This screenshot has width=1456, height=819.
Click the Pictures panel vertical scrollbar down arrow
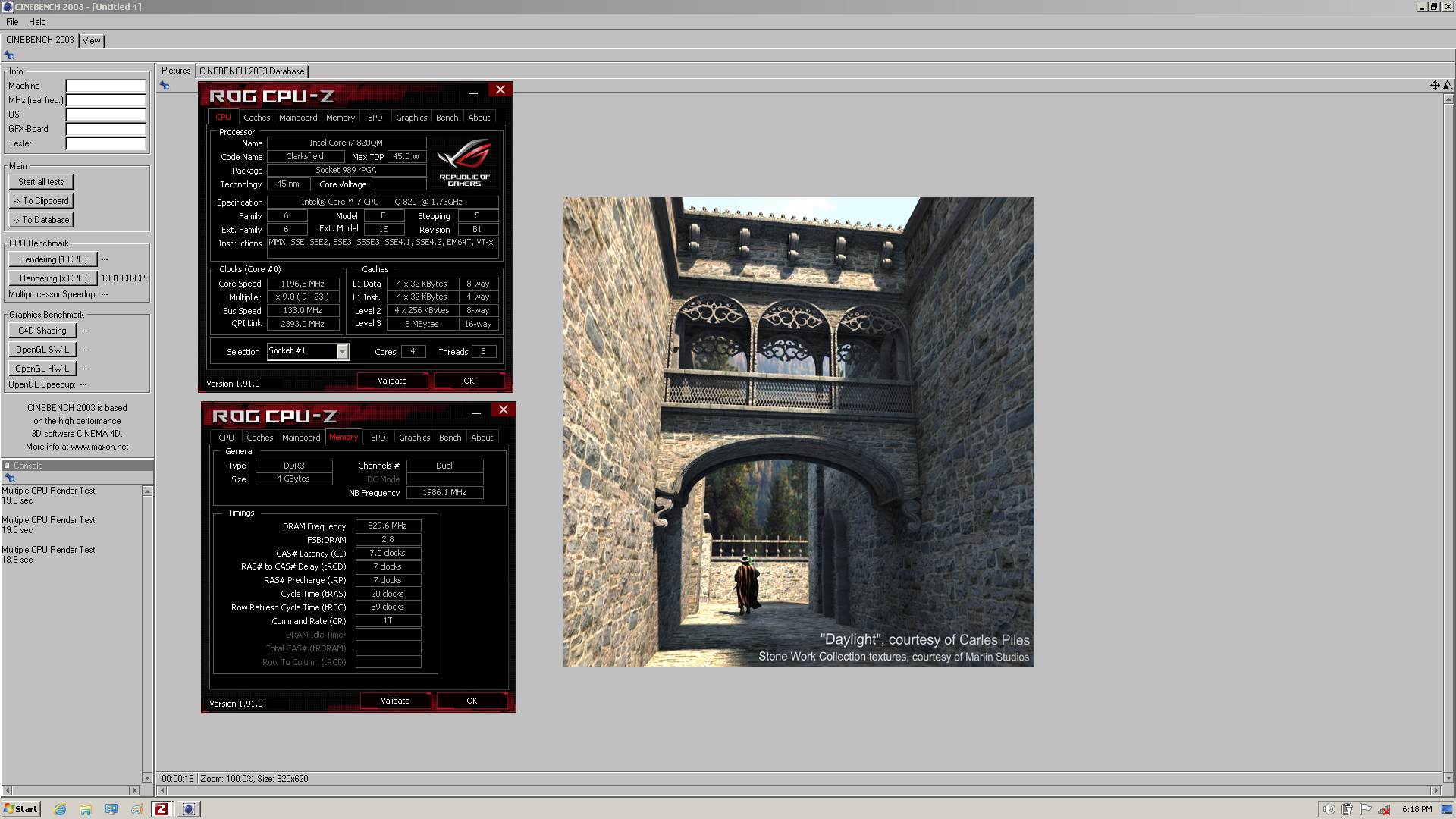[1448, 777]
